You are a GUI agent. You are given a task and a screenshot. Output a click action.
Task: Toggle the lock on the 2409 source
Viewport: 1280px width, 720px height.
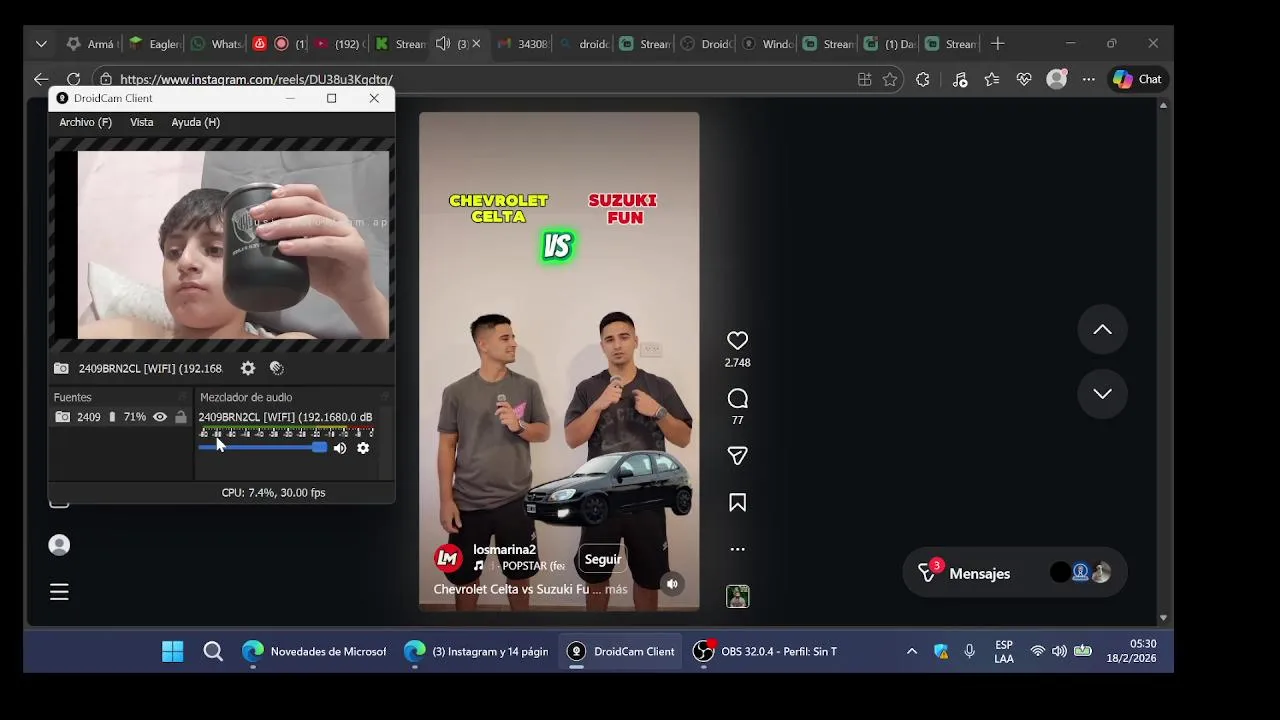[x=181, y=417]
